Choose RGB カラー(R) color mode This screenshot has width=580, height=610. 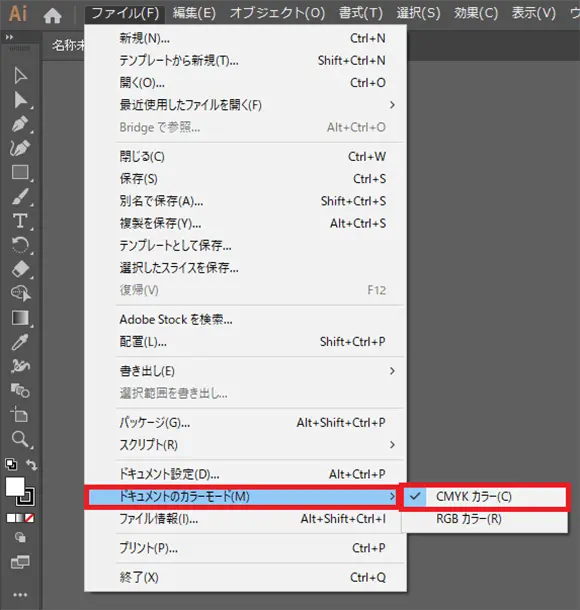pos(485,519)
